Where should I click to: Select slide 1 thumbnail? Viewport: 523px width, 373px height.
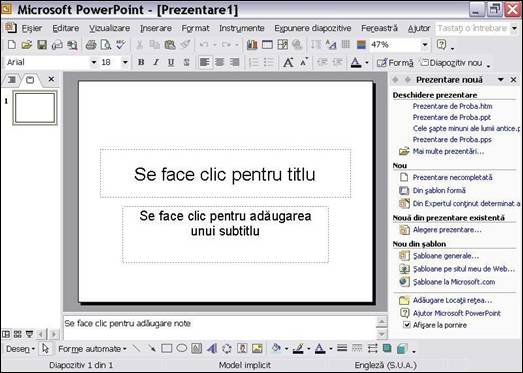[x=35, y=108]
